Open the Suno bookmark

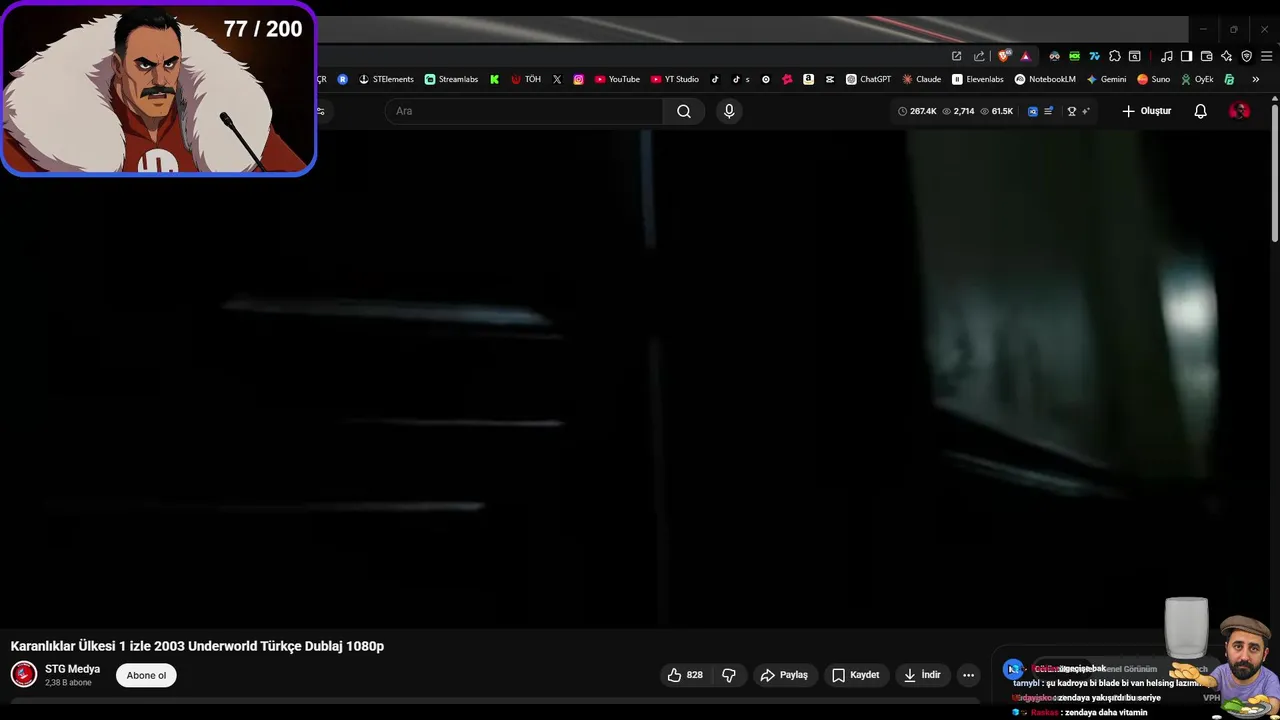(x=1154, y=79)
